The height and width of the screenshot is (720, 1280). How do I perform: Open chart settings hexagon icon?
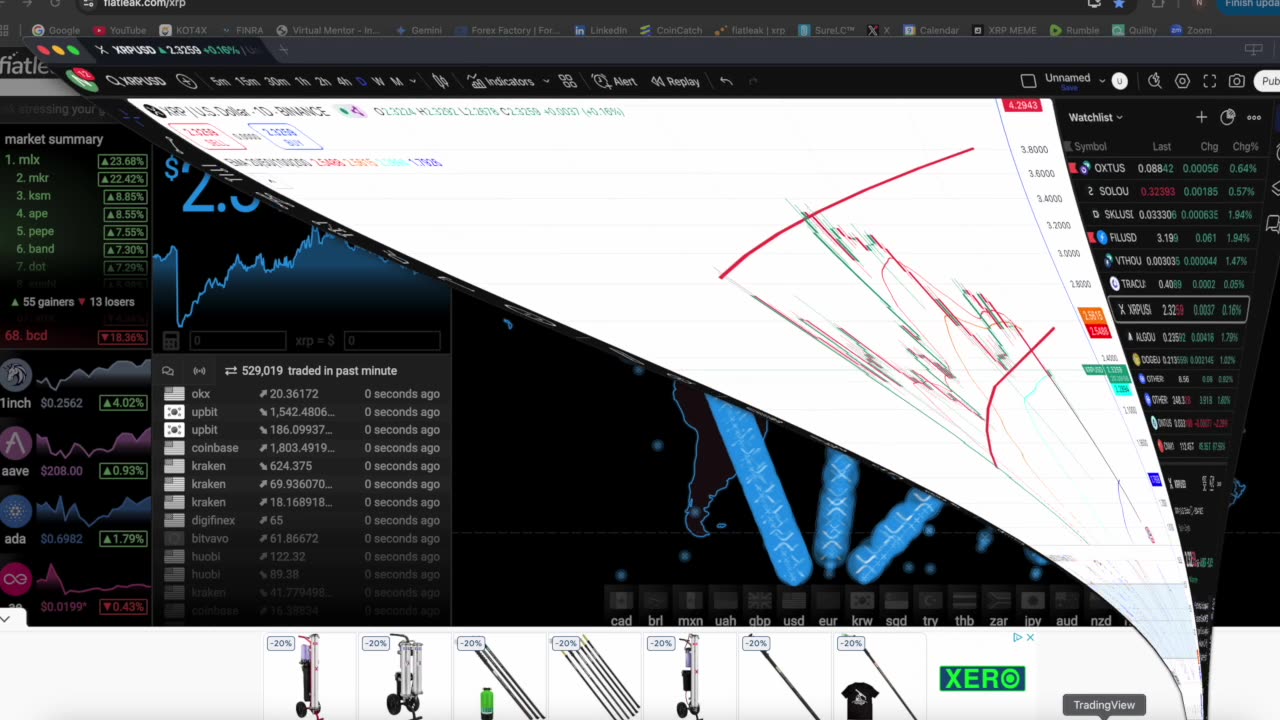1182,81
